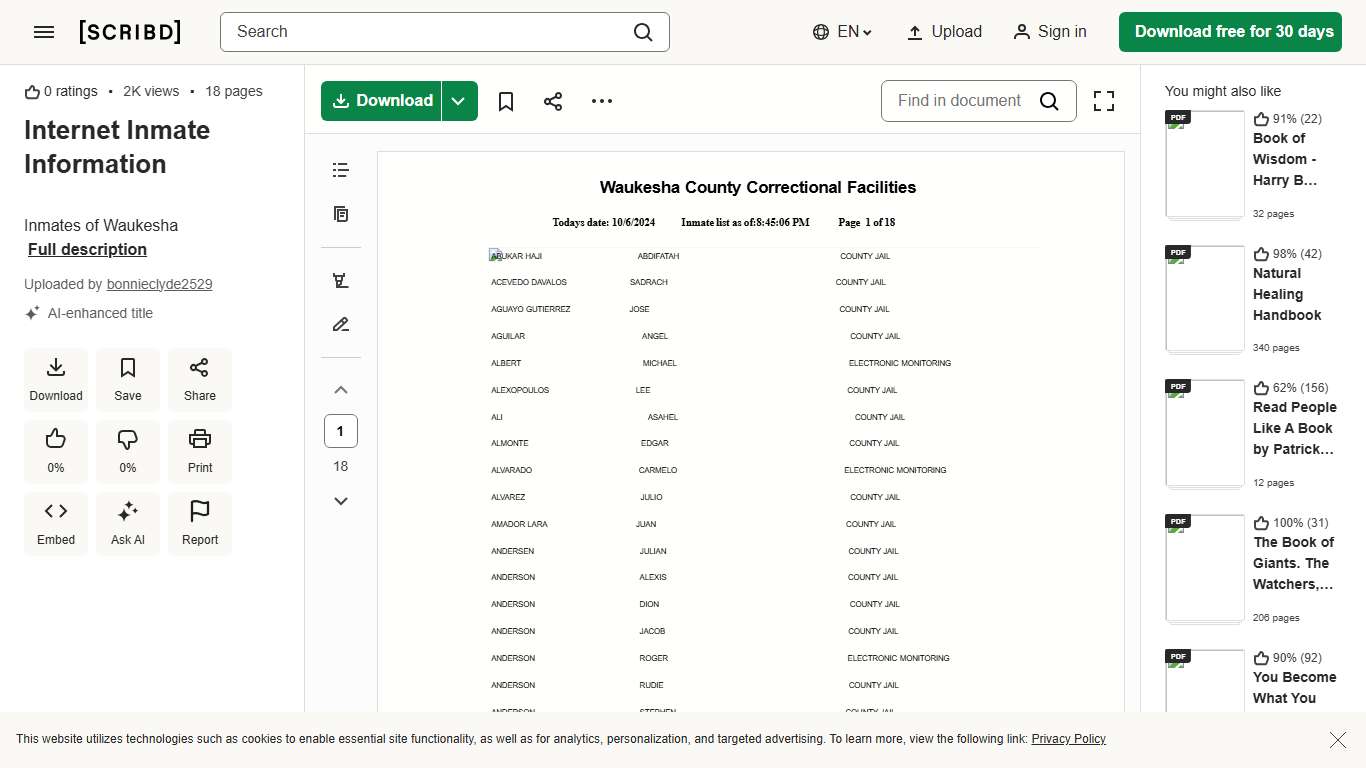This screenshot has height=768, width=1366.
Task: Click Sign in
Action: [1049, 32]
